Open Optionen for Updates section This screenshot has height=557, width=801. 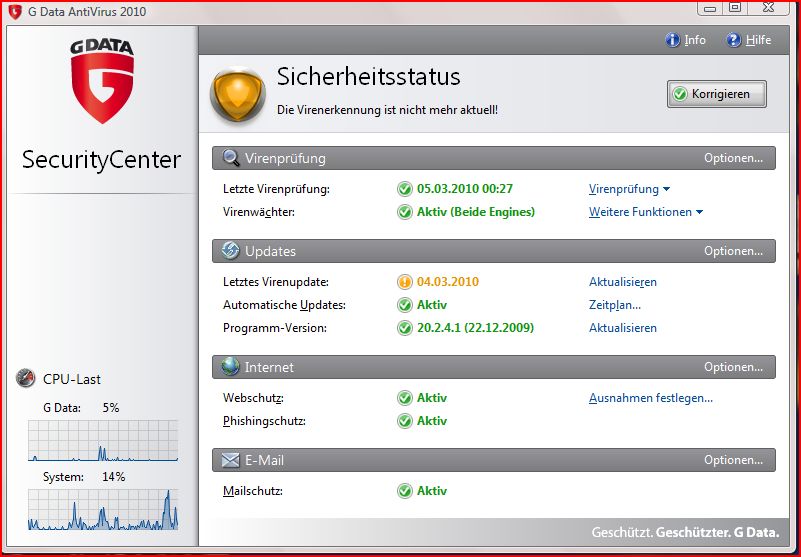pyautogui.click(x=733, y=251)
